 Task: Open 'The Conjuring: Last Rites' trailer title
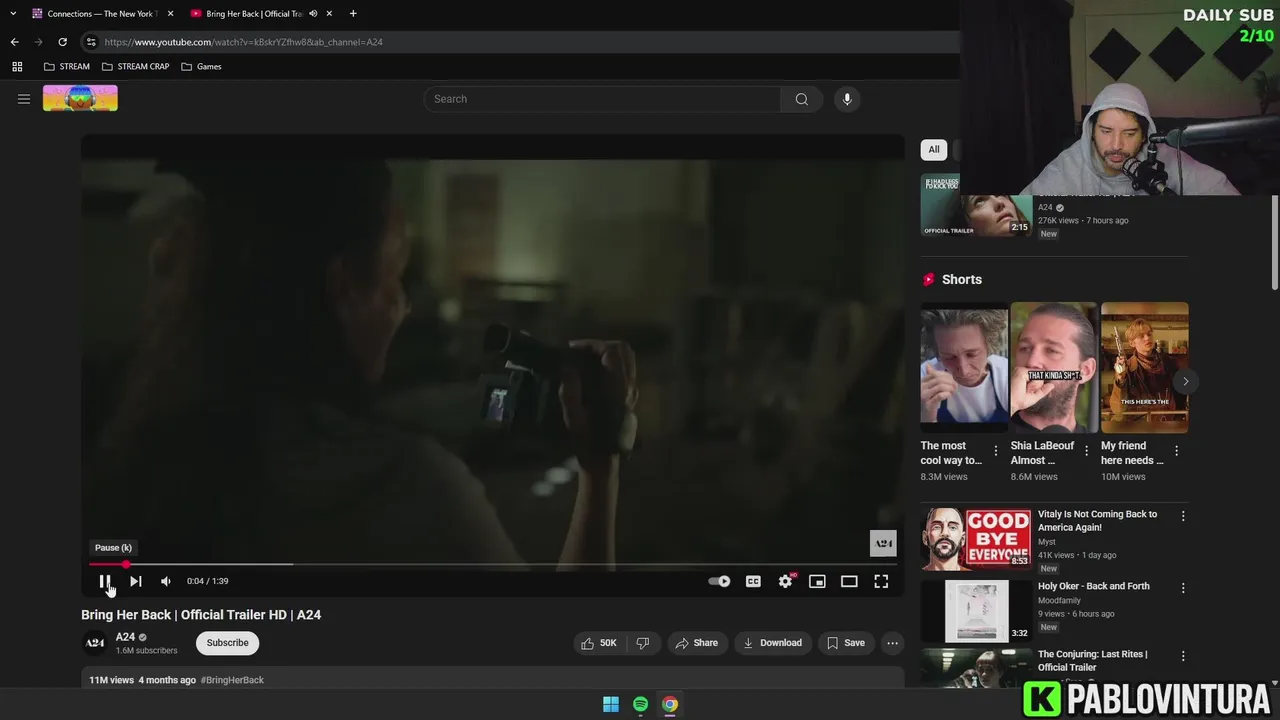(1092, 661)
